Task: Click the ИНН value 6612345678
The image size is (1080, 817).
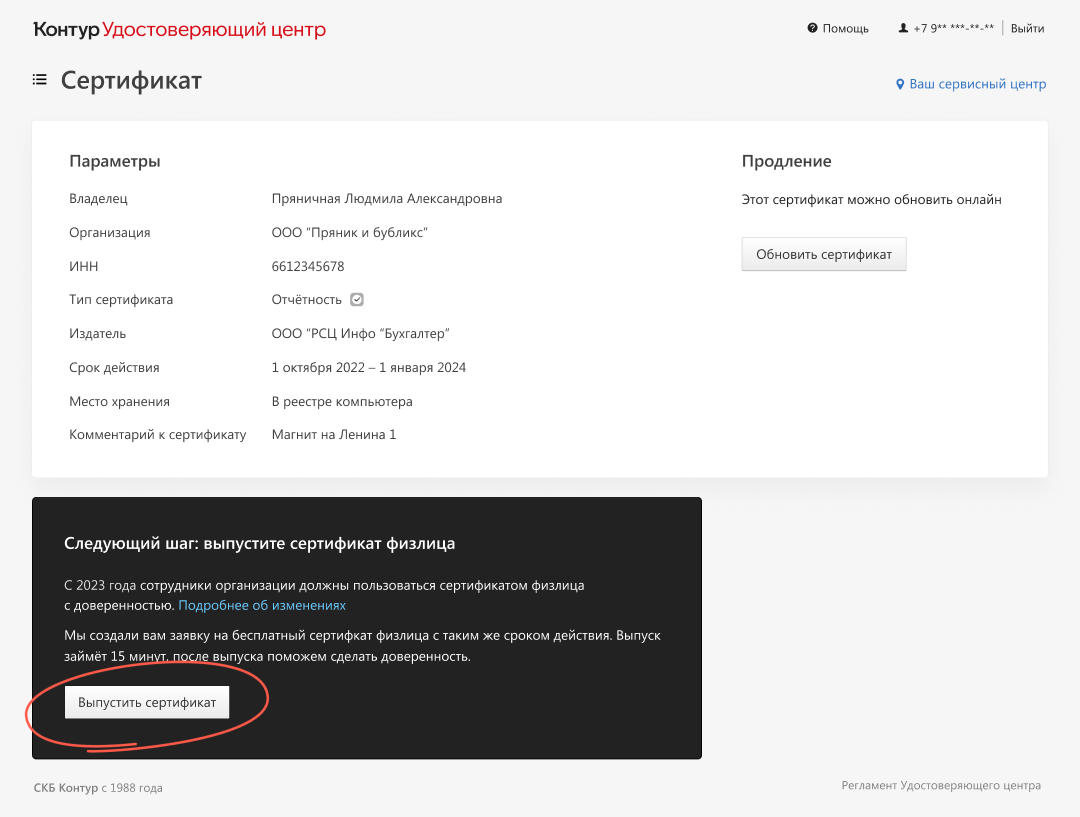Action: (308, 266)
